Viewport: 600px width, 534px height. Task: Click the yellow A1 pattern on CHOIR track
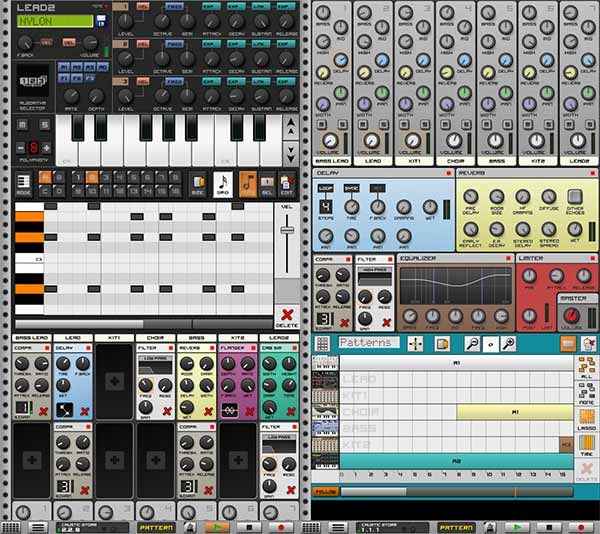pos(515,412)
